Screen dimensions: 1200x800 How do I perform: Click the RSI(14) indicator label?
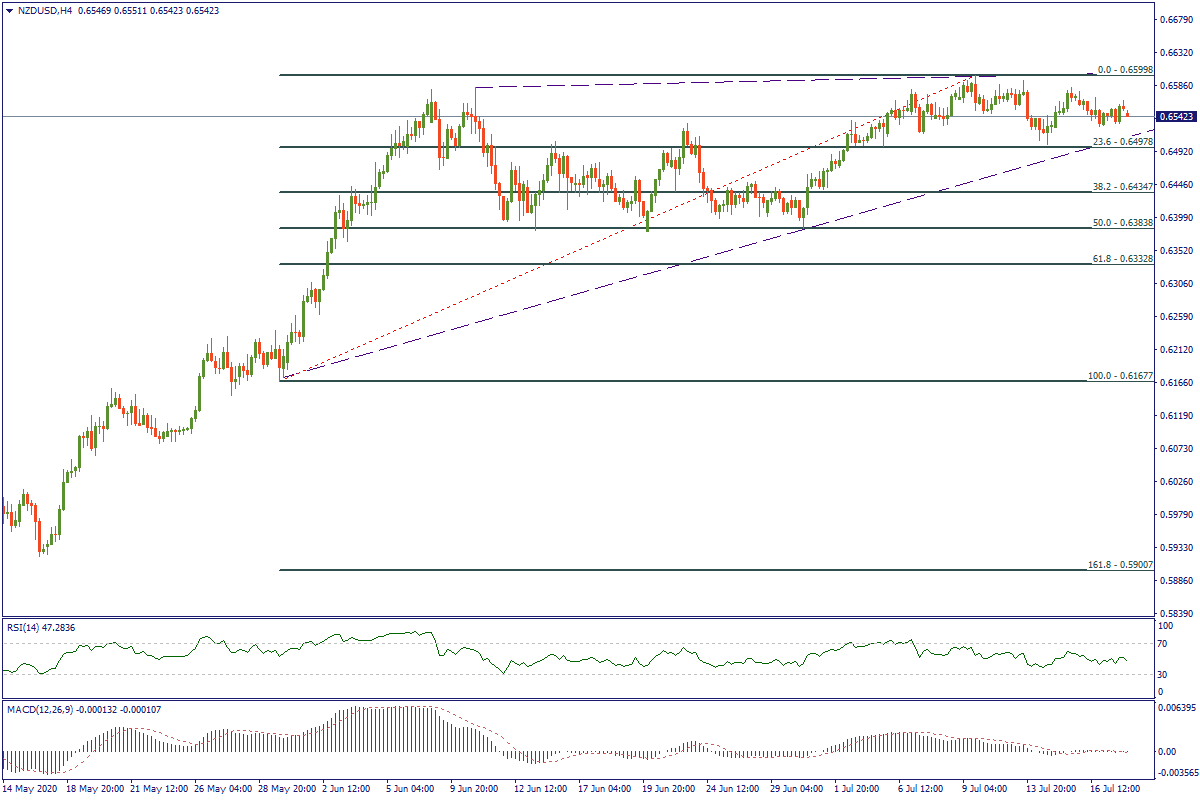pos(25,626)
